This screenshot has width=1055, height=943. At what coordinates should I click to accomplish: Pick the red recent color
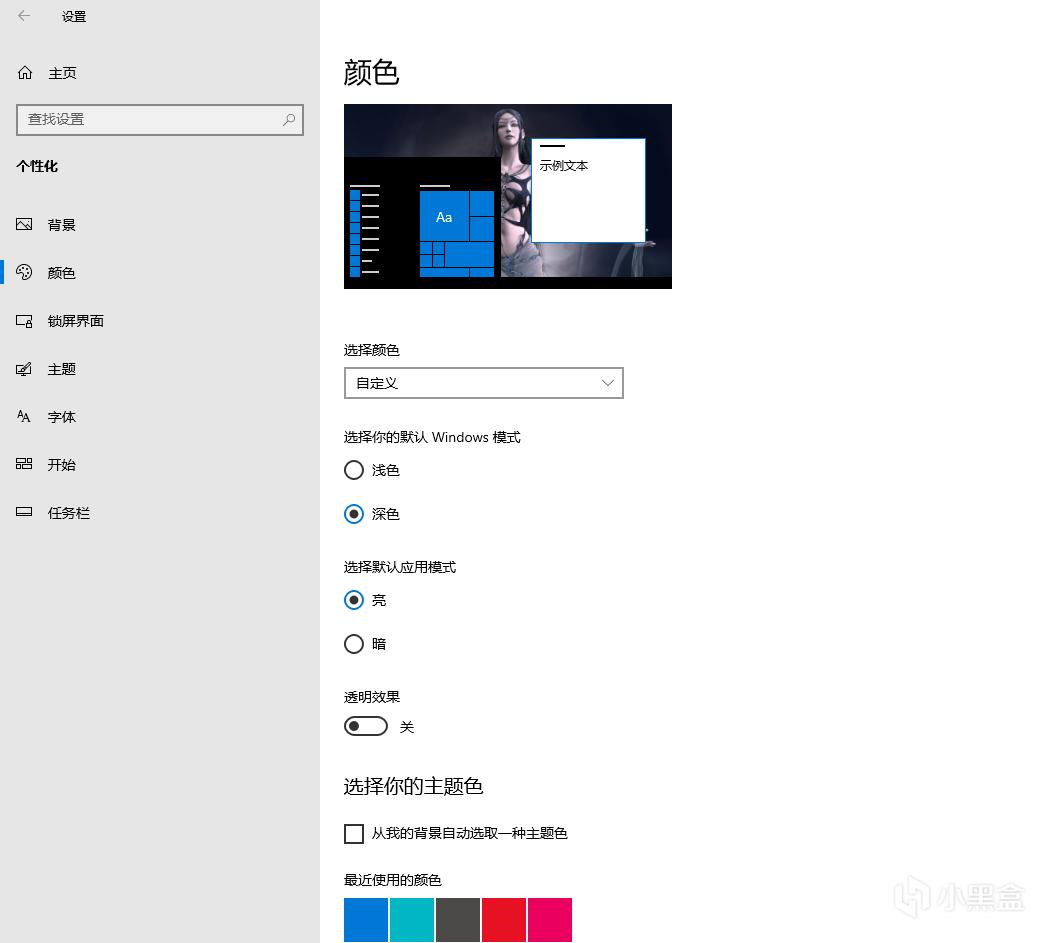click(504, 920)
